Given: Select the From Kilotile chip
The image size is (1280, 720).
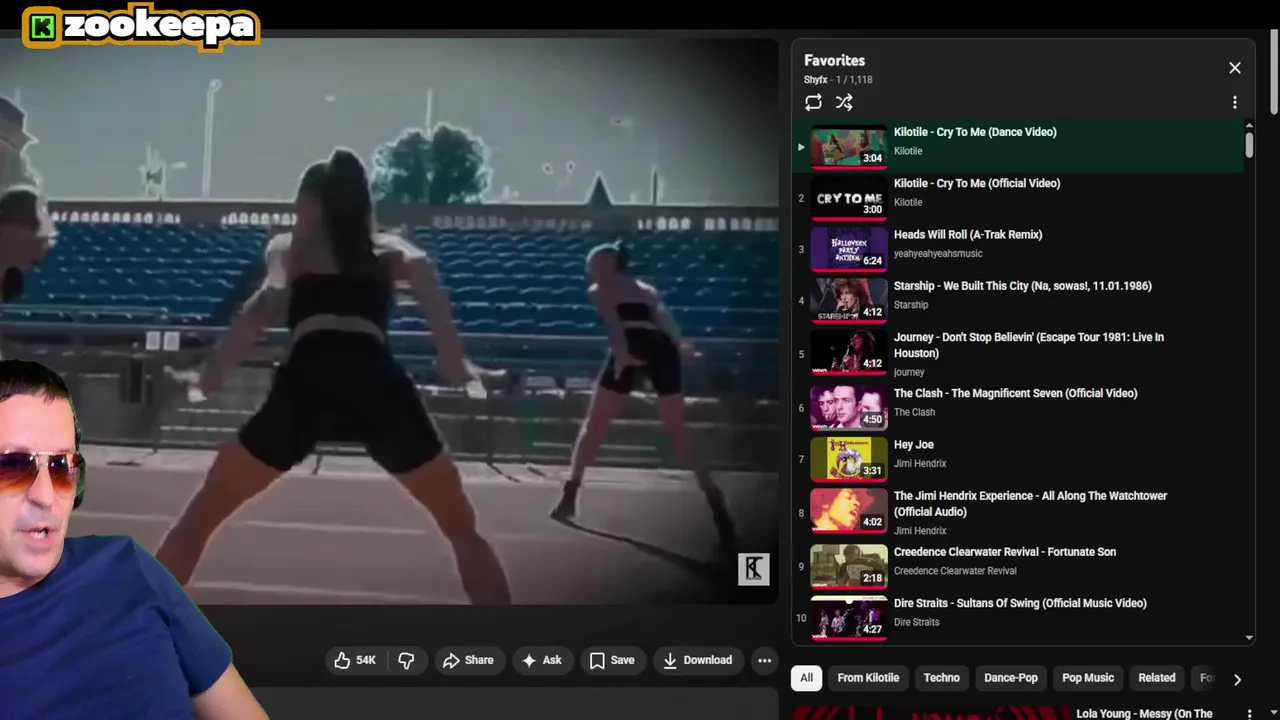Looking at the screenshot, I should pos(868,678).
